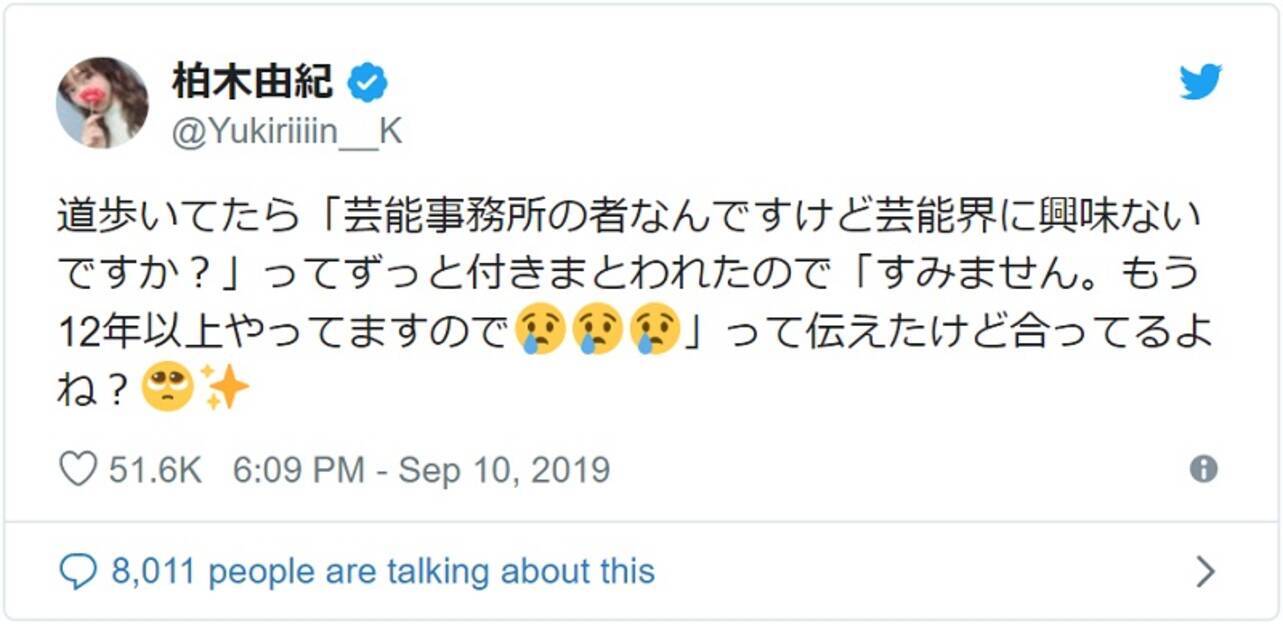Open "8,011 people are talking about this"
1283x624 pixels.
click(382, 572)
